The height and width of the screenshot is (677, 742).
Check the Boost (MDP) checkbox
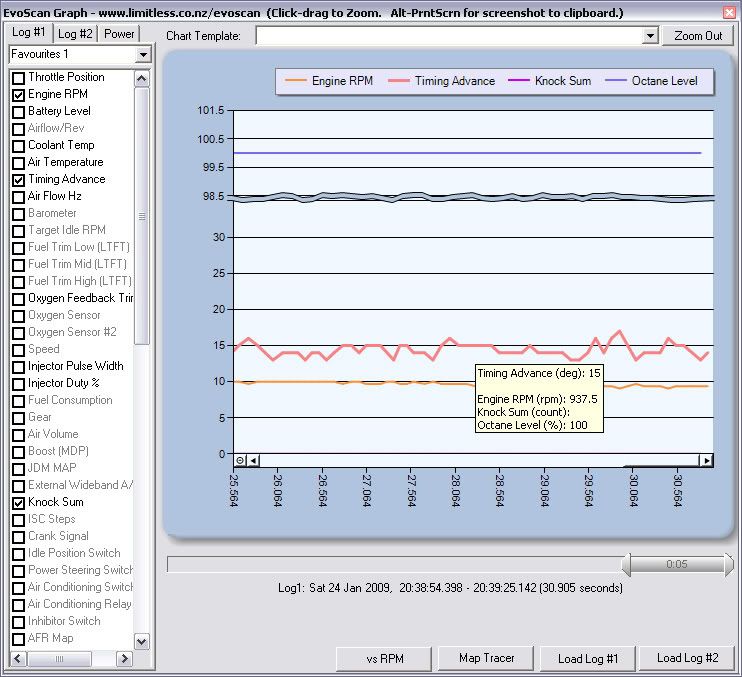[x=18, y=452]
